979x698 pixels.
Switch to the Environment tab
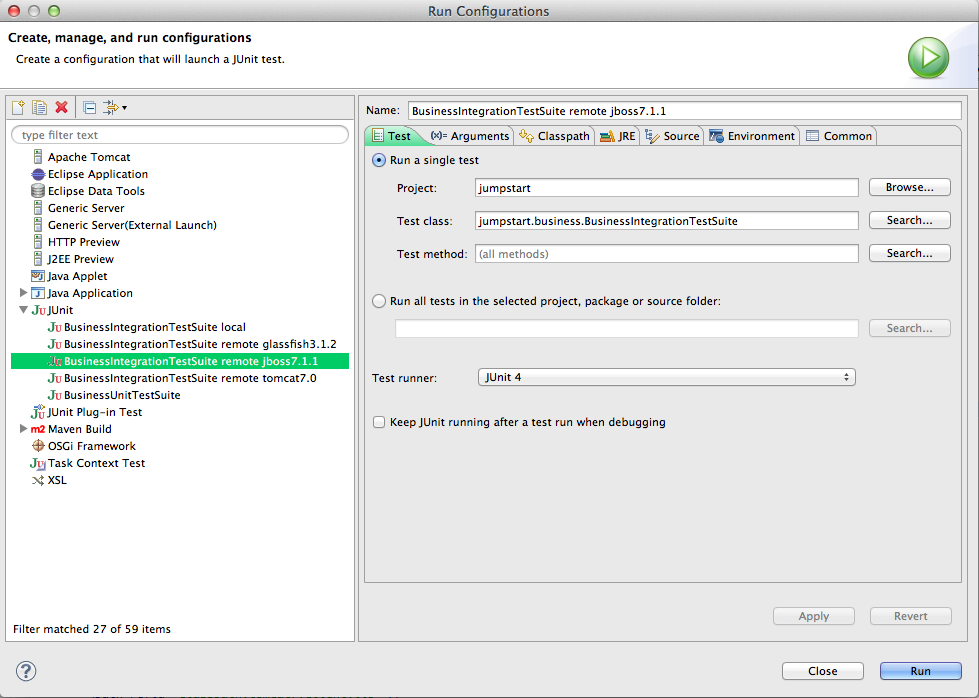[x=752, y=136]
